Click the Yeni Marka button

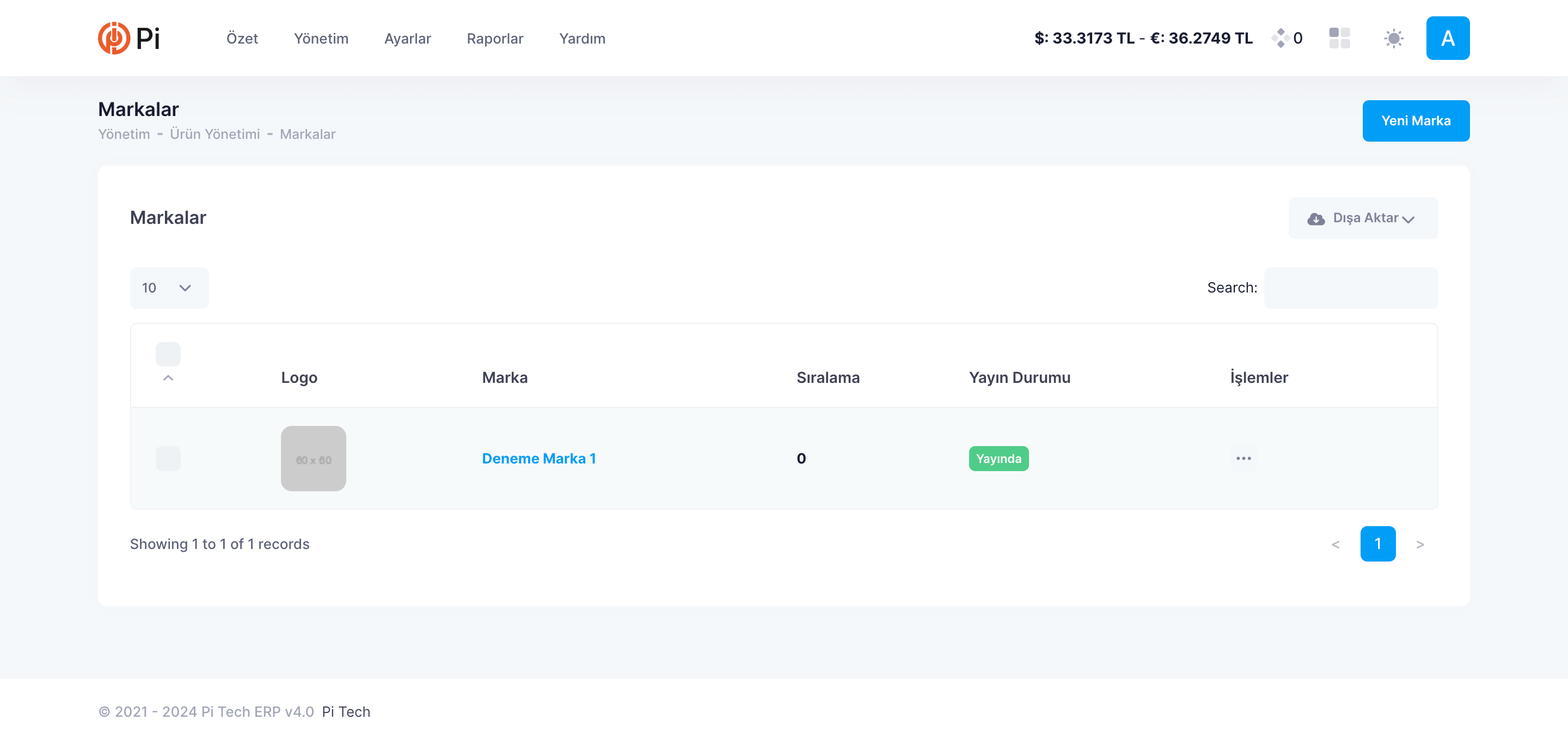coord(1415,120)
